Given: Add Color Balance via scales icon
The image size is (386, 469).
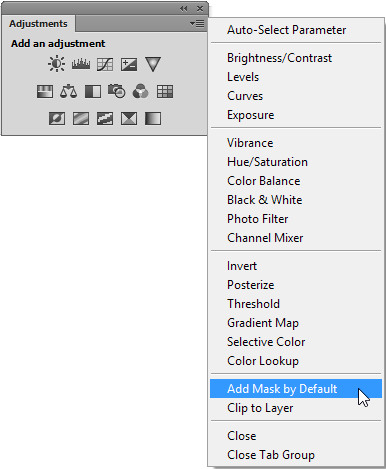Looking at the screenshot, I should [69, 91].
